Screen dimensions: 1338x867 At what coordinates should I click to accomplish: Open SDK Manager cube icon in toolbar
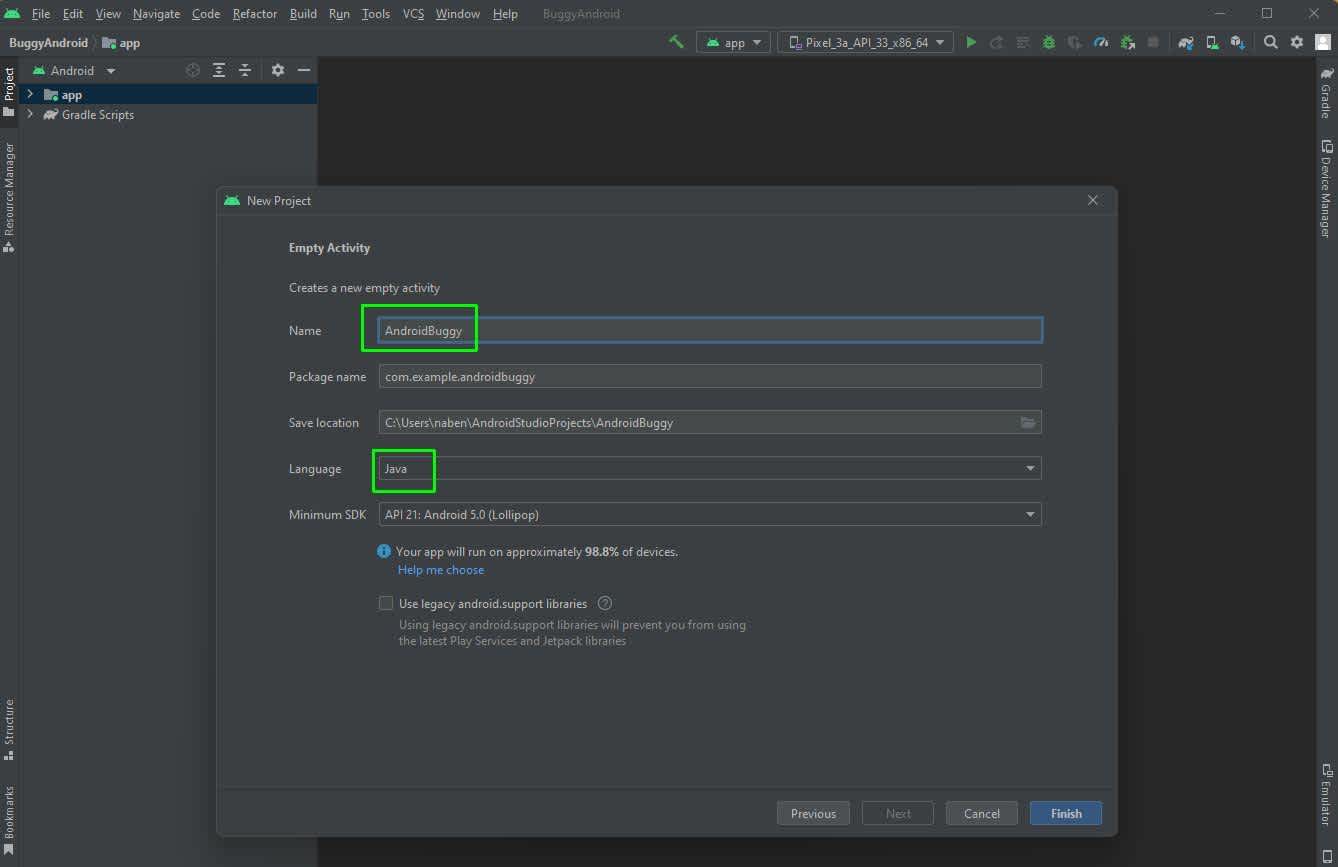tap(1238, 42)
